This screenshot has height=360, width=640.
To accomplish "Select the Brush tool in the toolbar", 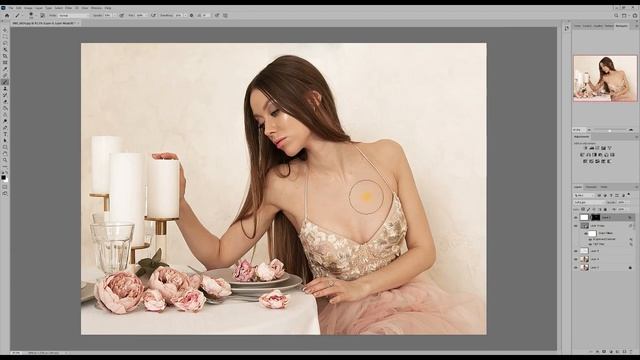I will 5,82.
